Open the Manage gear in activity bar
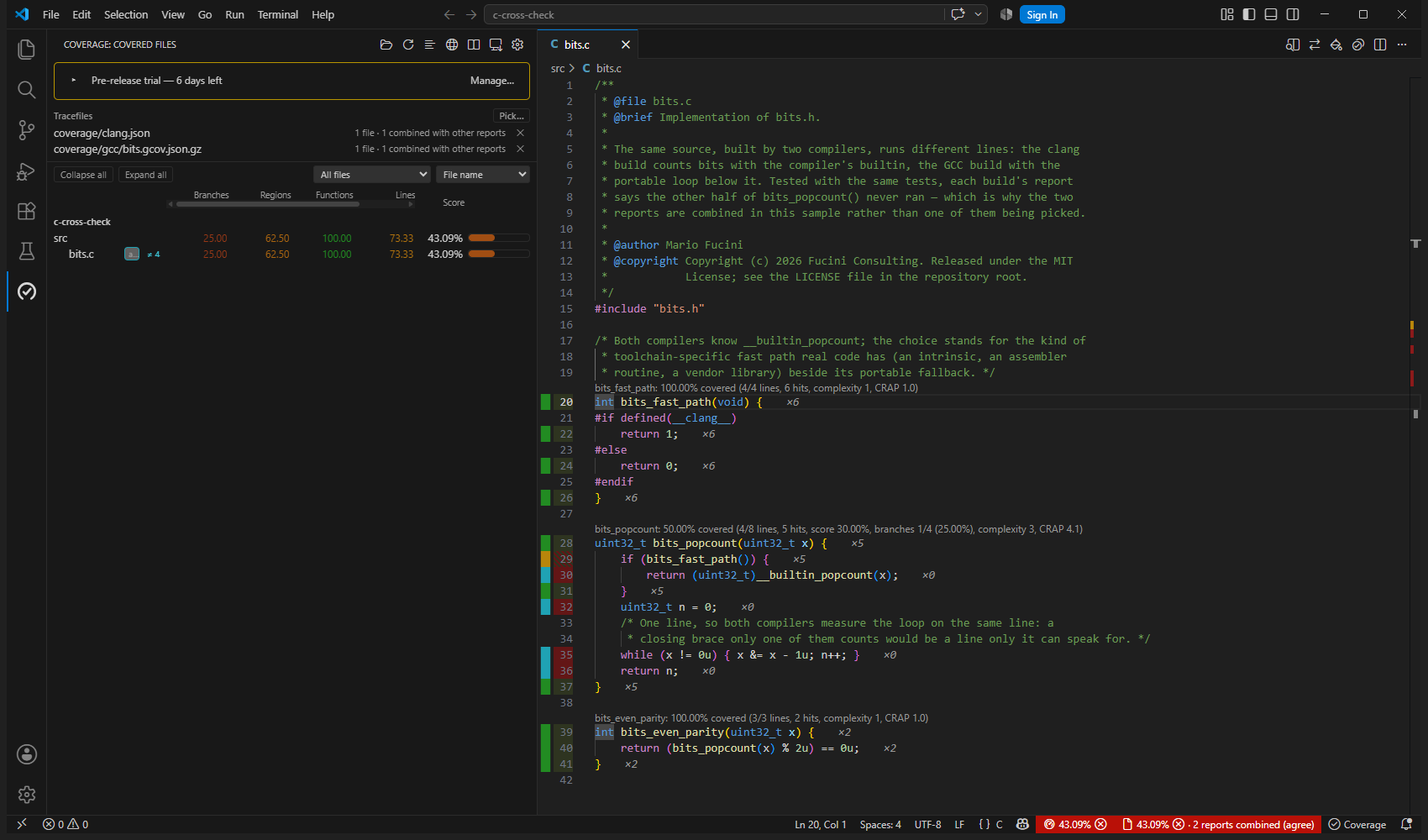The height and width of the screenshot is (840, 1428). [x=26, y=795]
